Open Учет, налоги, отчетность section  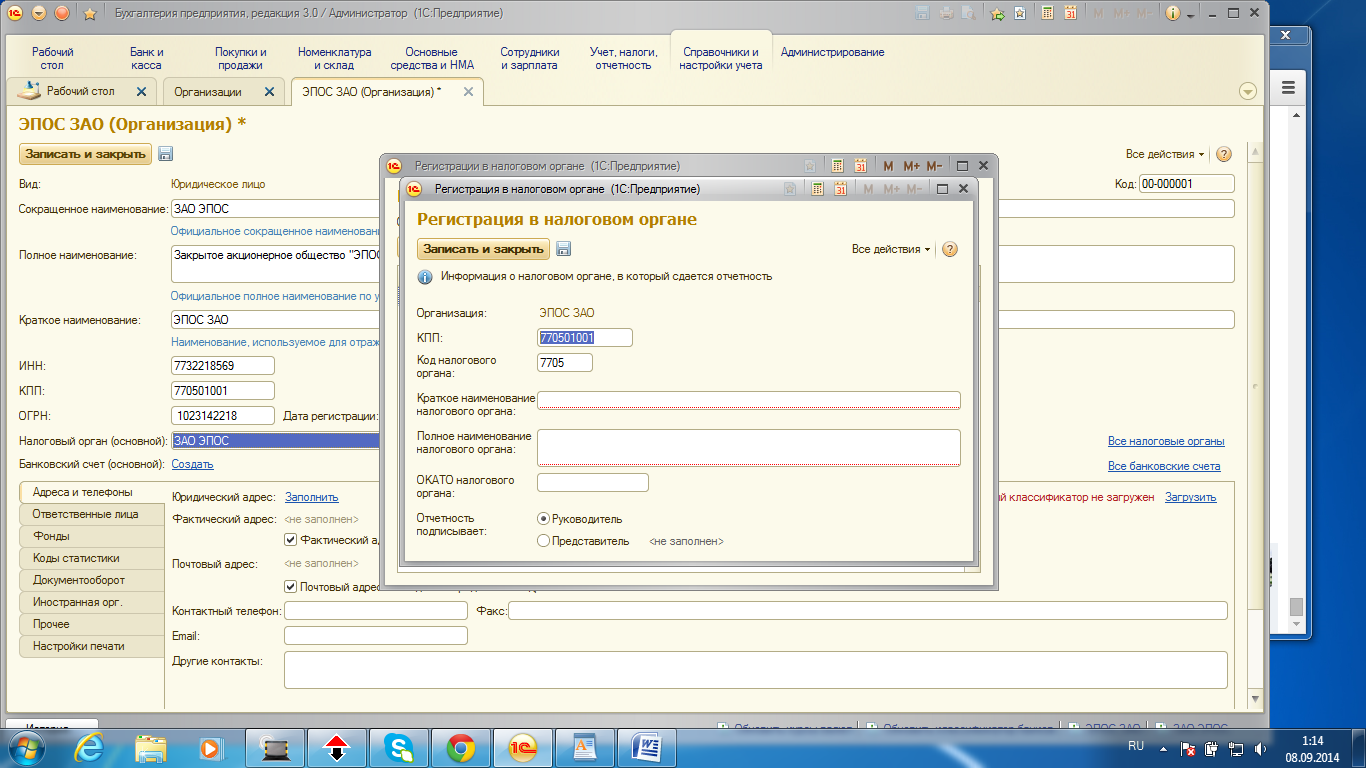(624, 58)
